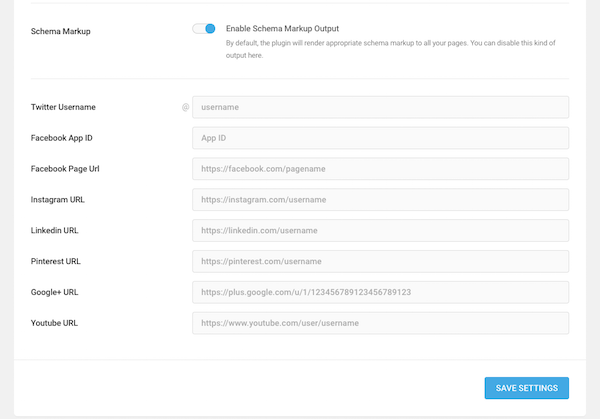This screenshot has width=600, height=419.
Task: Click the "Schema Markup" section label
Action: point(63,32)
